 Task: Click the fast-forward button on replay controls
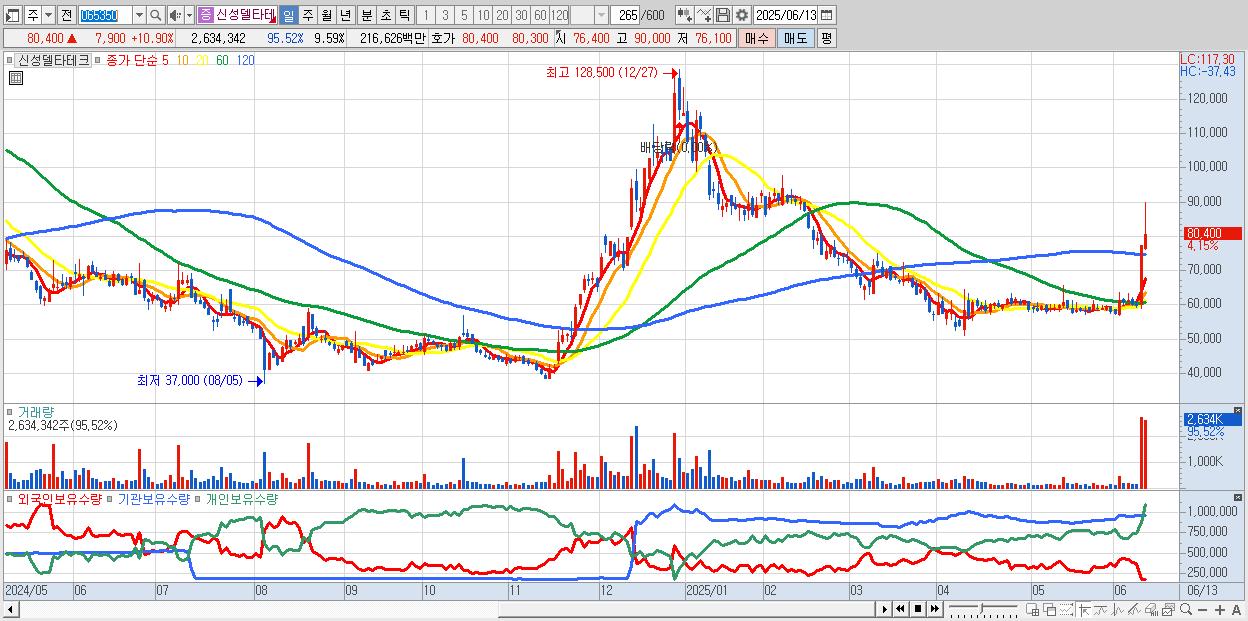point(935,609)
